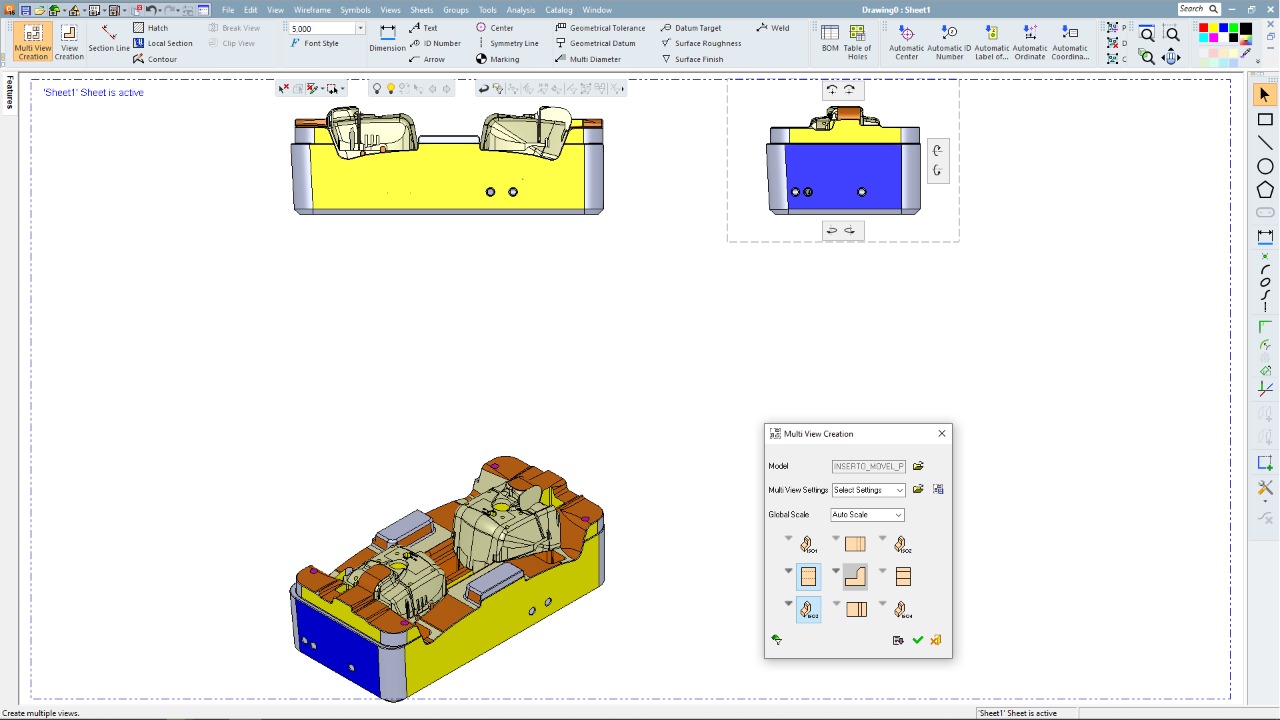Choose the Section Line tool
This screenshot has width=1280, height=720.
[108, 40]
